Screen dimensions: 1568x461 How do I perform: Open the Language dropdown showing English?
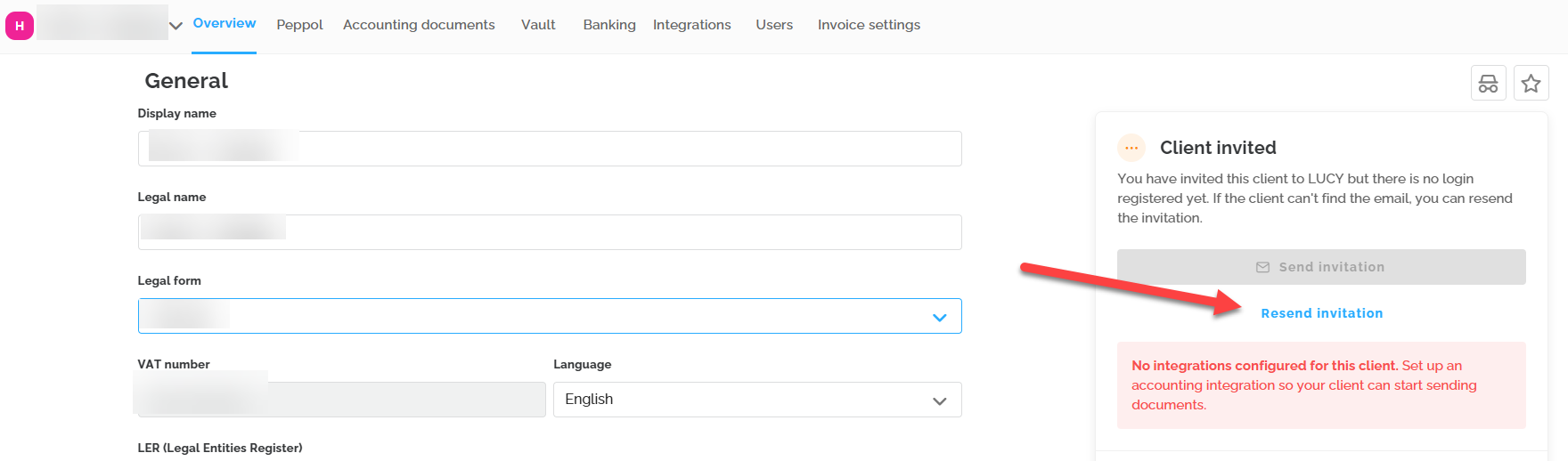756,400
